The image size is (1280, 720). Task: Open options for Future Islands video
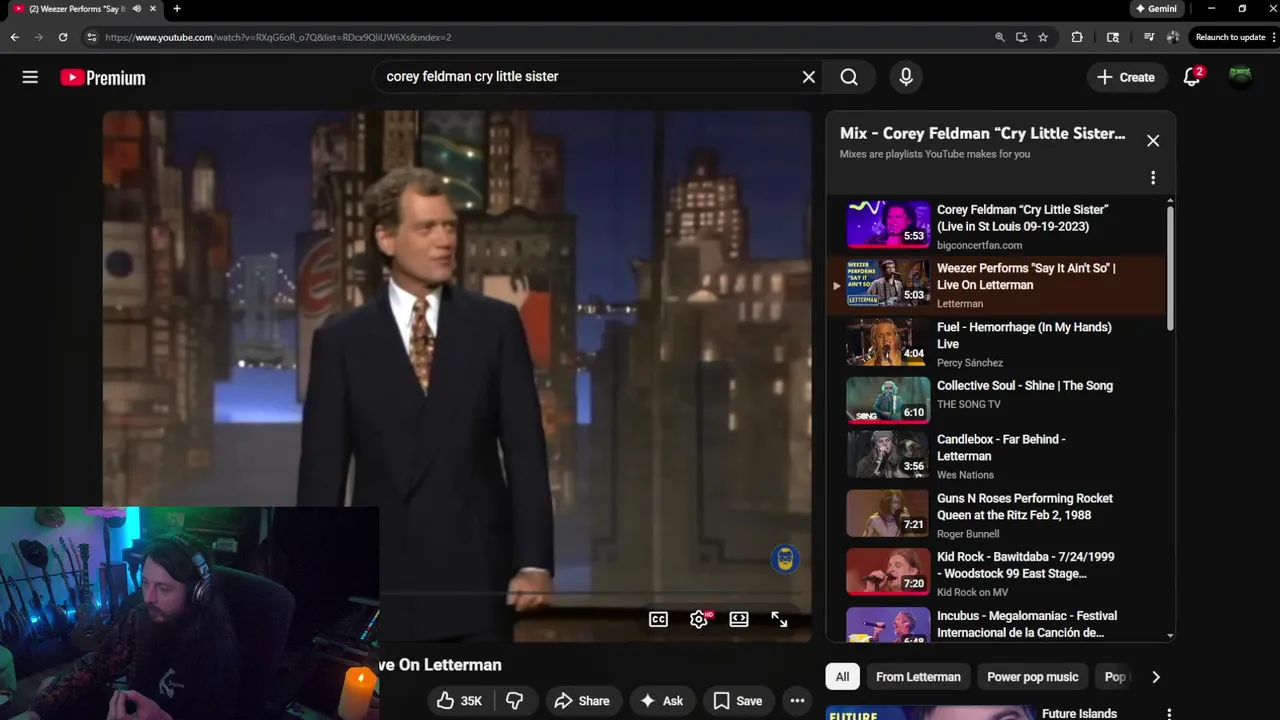(x=1169, y=714)
